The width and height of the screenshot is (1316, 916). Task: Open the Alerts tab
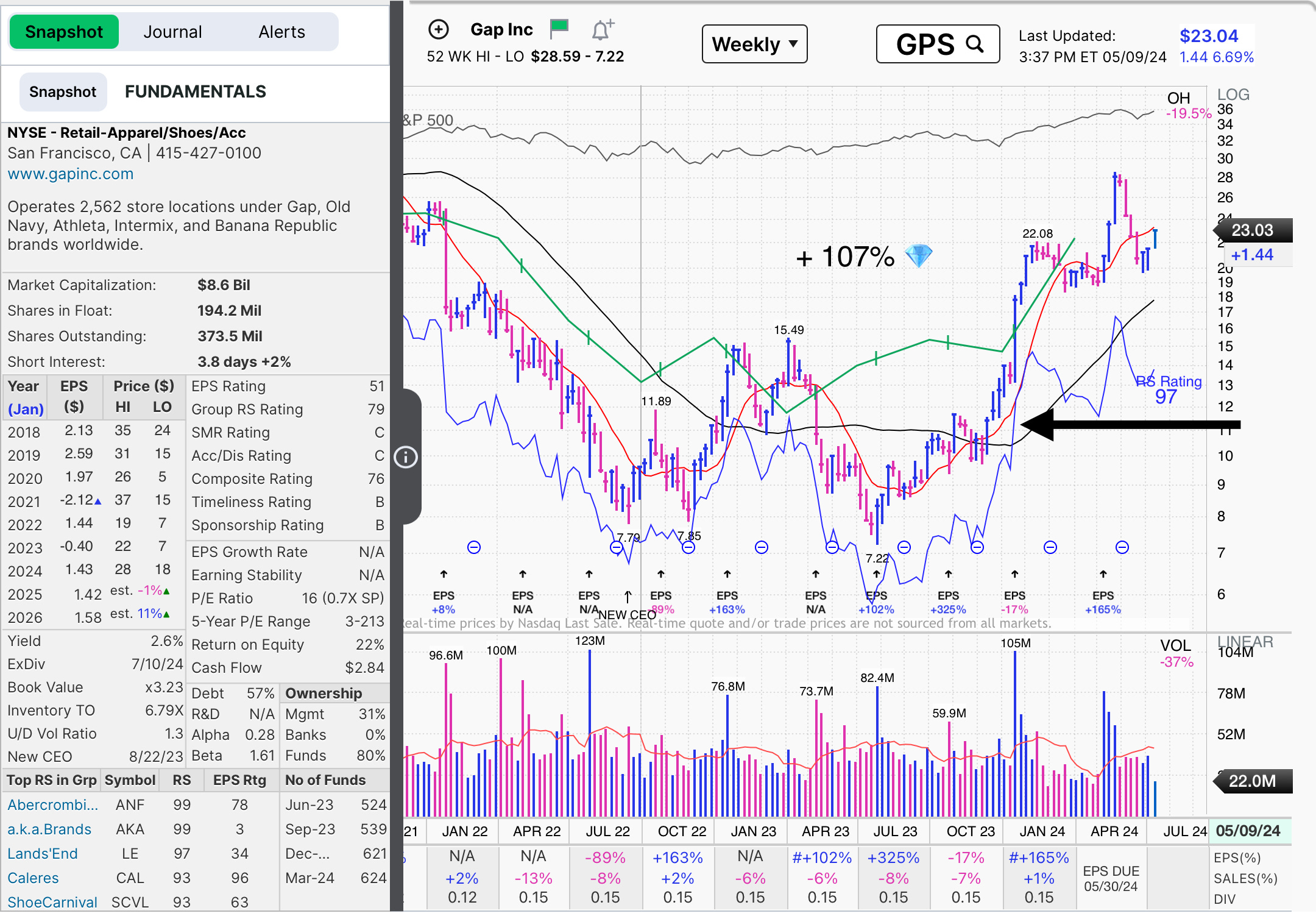point(281,32)
